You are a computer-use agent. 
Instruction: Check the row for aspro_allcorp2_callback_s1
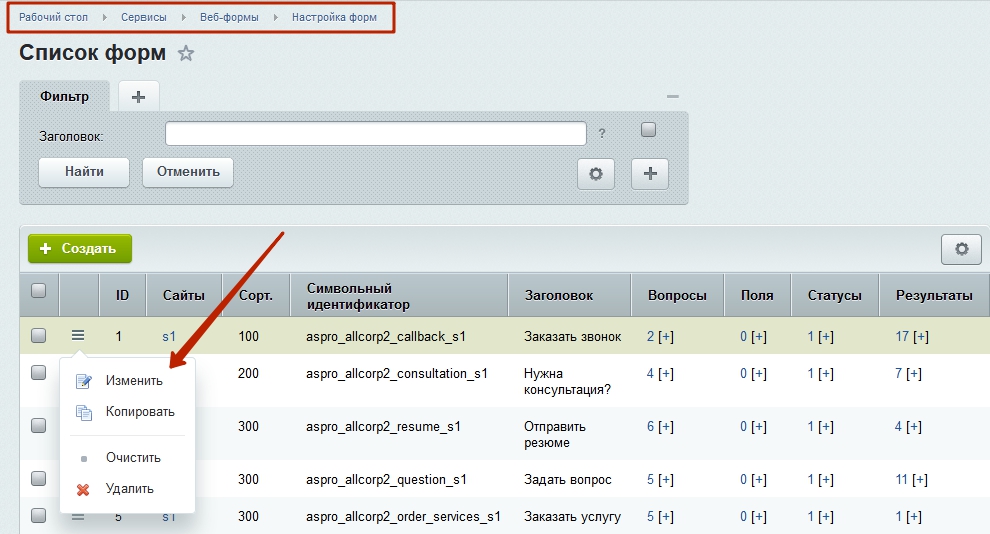pos(39,335)
